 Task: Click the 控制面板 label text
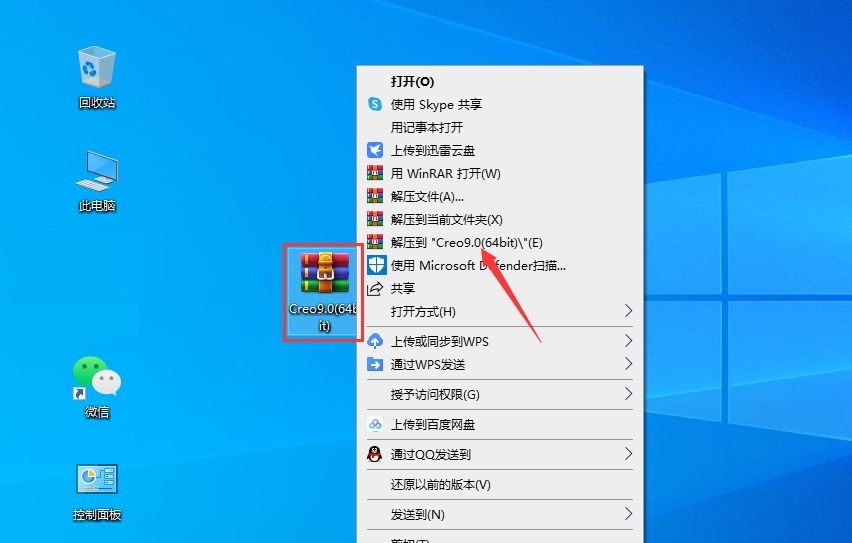(x=97, y=515)
